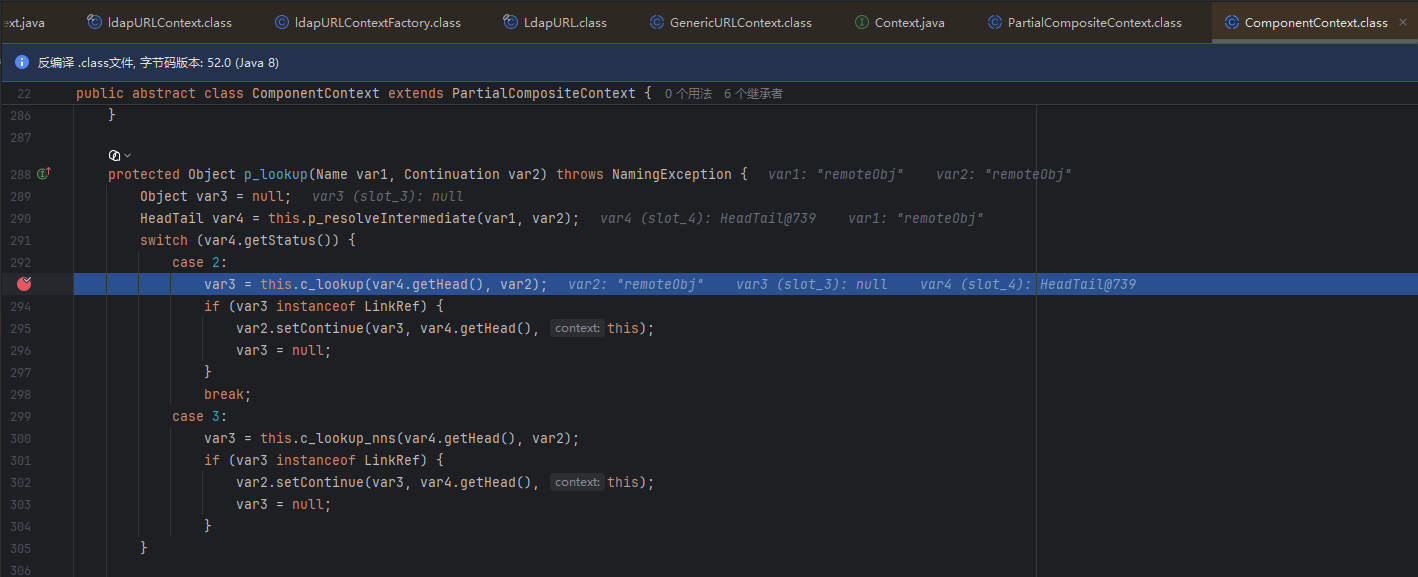Remove the breakpoint at line 293

tap(24, 284)
